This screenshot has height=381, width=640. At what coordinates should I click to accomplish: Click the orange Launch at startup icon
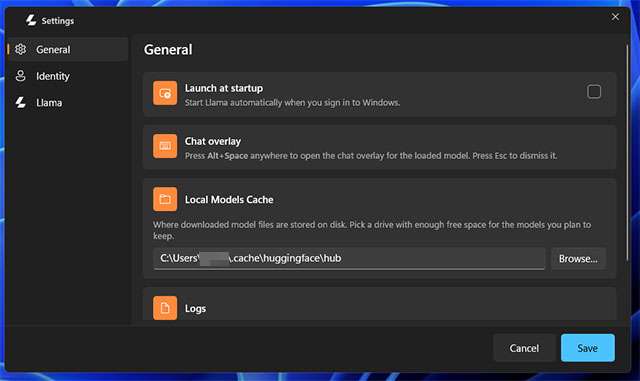pos(165,93)
